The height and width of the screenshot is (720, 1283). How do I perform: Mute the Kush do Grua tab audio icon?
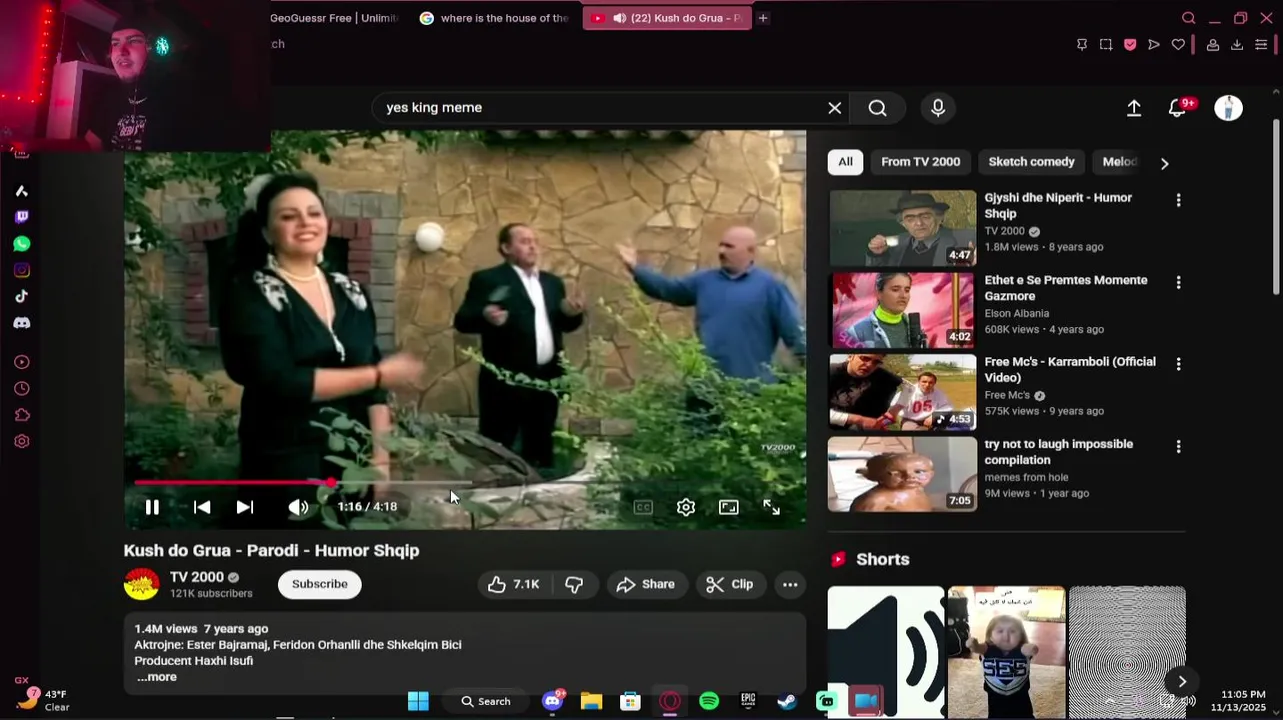(620, 18)
